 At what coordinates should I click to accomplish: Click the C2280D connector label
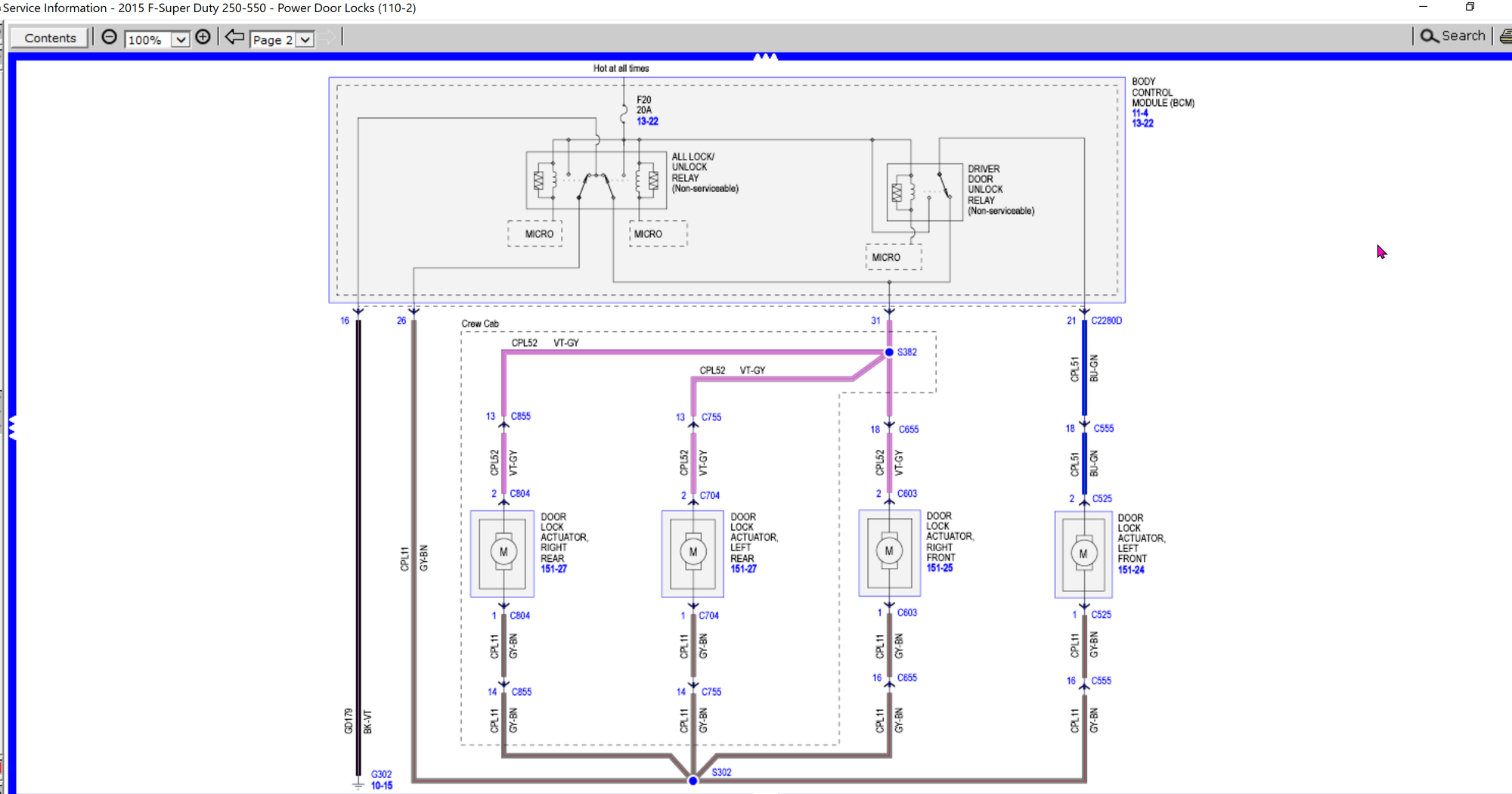[x=1106, y=321]
